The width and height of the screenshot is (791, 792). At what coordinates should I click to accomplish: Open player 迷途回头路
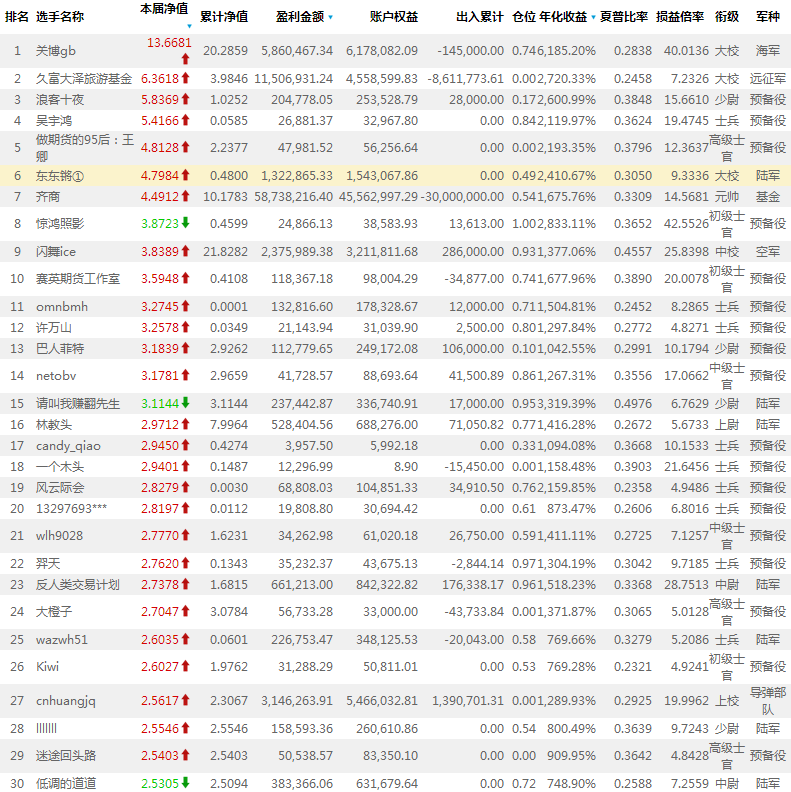66,756
